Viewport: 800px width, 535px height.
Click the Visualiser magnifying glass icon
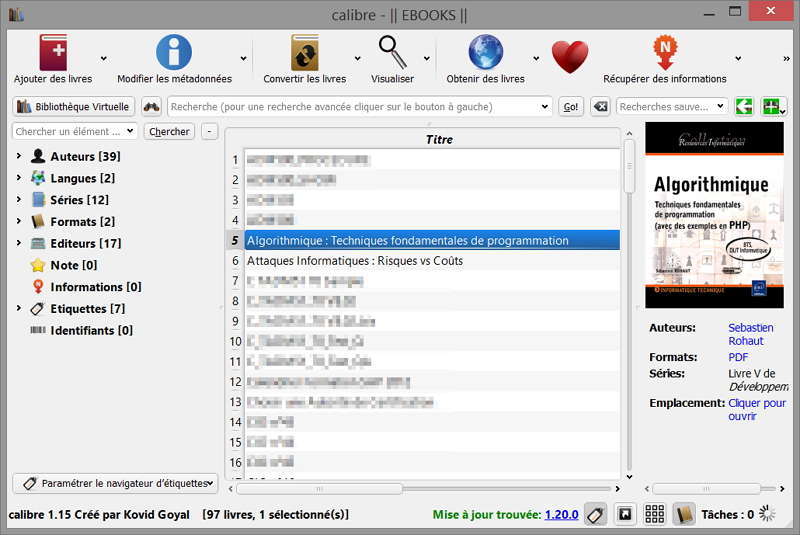[392, 52]
